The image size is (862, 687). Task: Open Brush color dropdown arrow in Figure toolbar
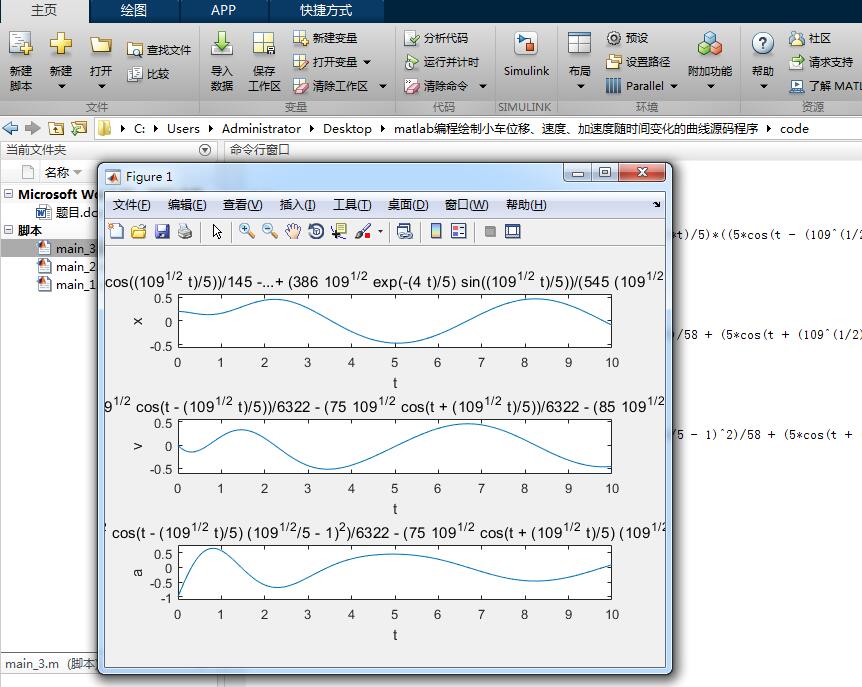(380, 231)
